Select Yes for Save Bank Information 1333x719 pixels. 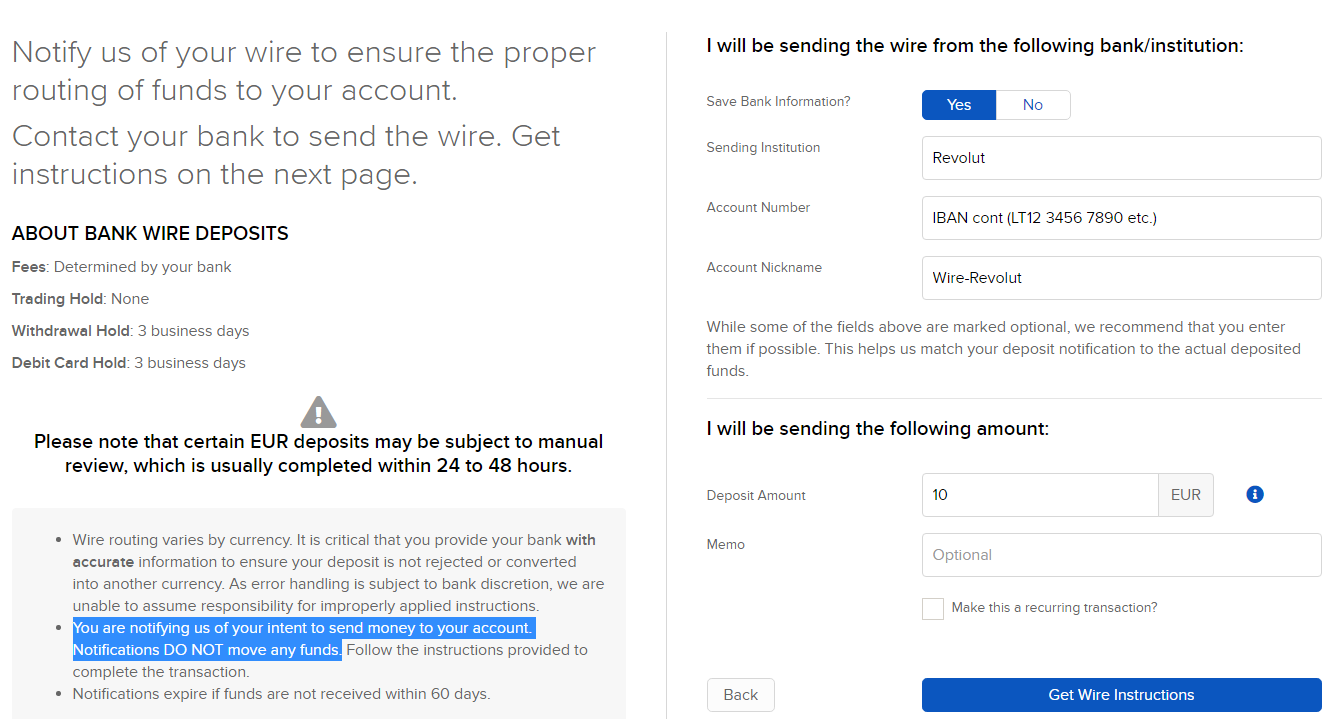(959, 105)
